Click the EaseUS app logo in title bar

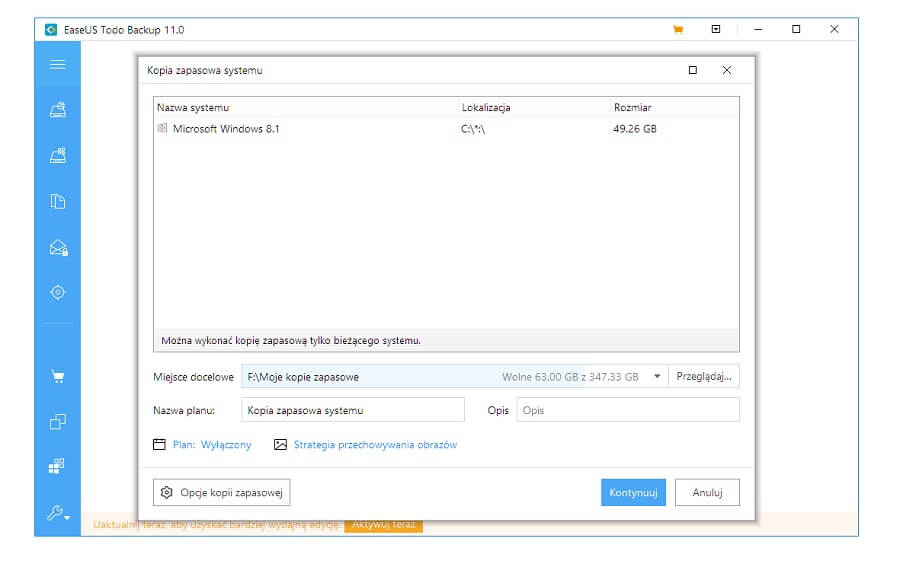[51, 29]
